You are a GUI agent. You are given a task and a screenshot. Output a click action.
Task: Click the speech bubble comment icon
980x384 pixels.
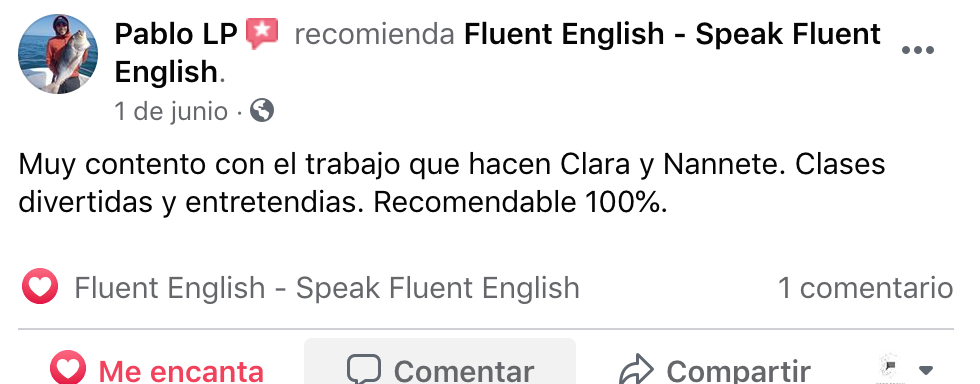tap(364, 369)
